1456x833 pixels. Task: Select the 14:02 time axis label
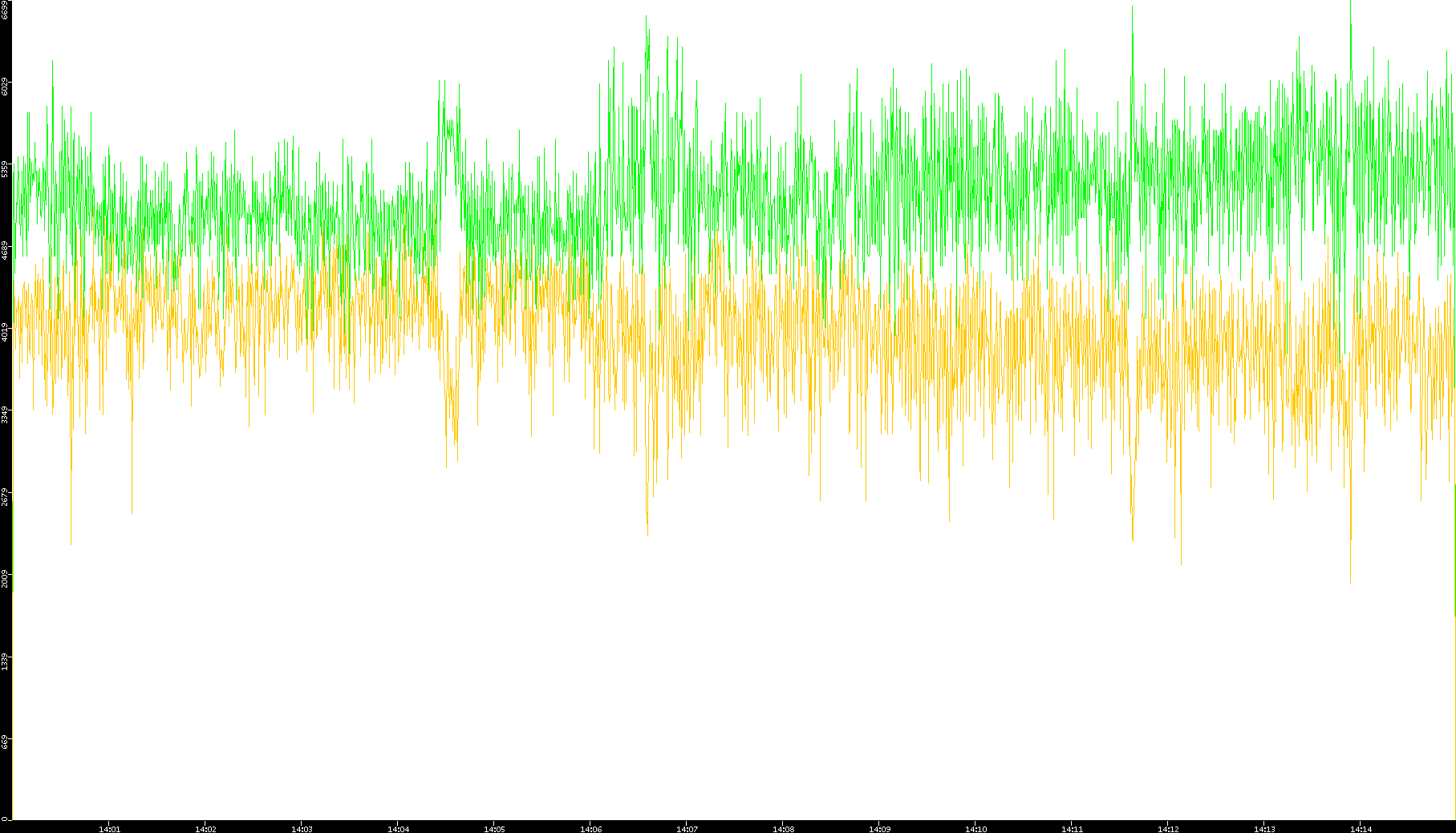205,829
